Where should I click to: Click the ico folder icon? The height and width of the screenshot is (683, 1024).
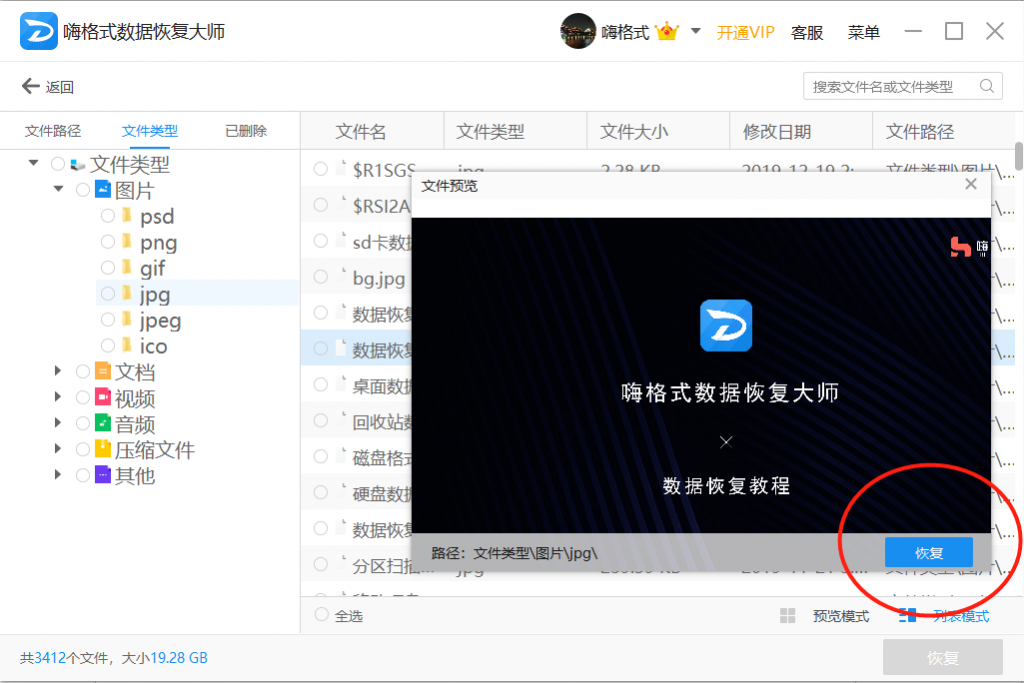pos(127,345)
